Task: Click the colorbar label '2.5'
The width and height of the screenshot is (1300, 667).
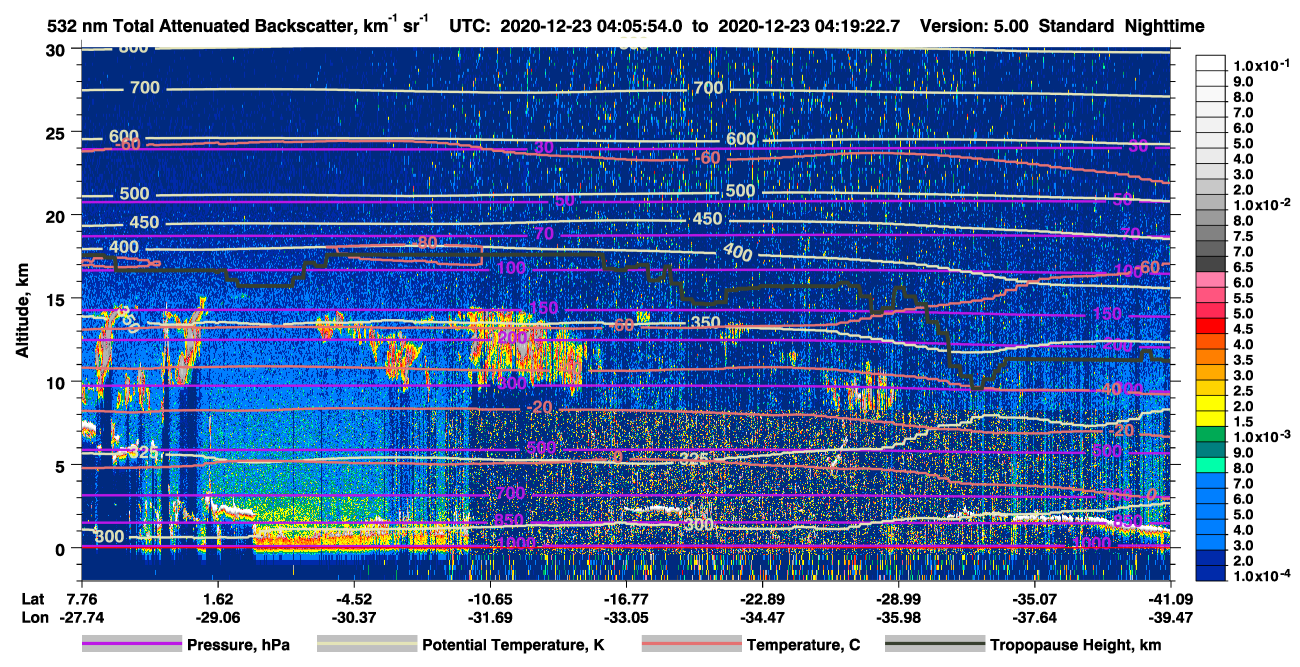Action: [x=1244, y=391]
